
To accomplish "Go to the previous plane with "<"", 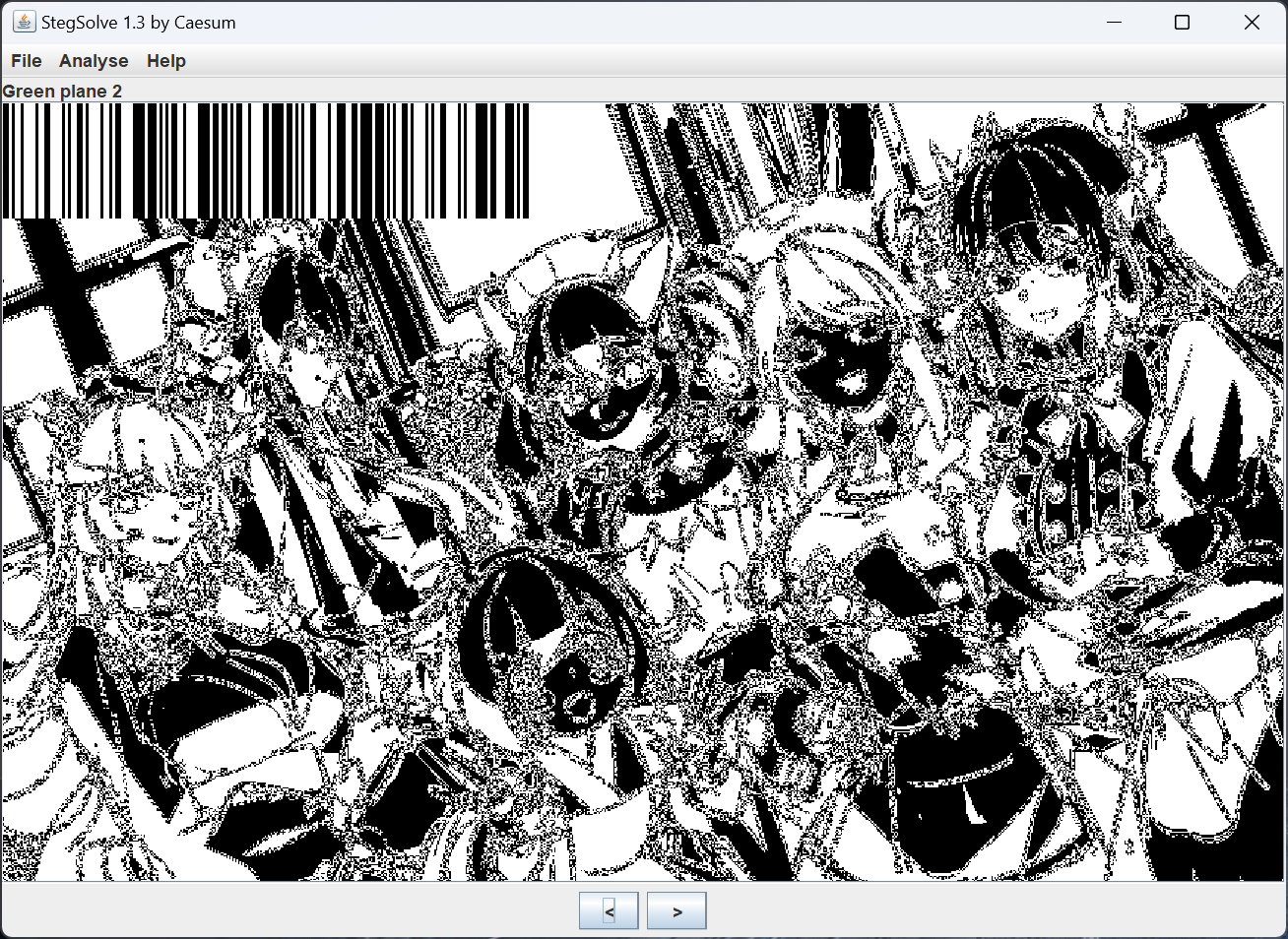I will (x=609, y=911).
